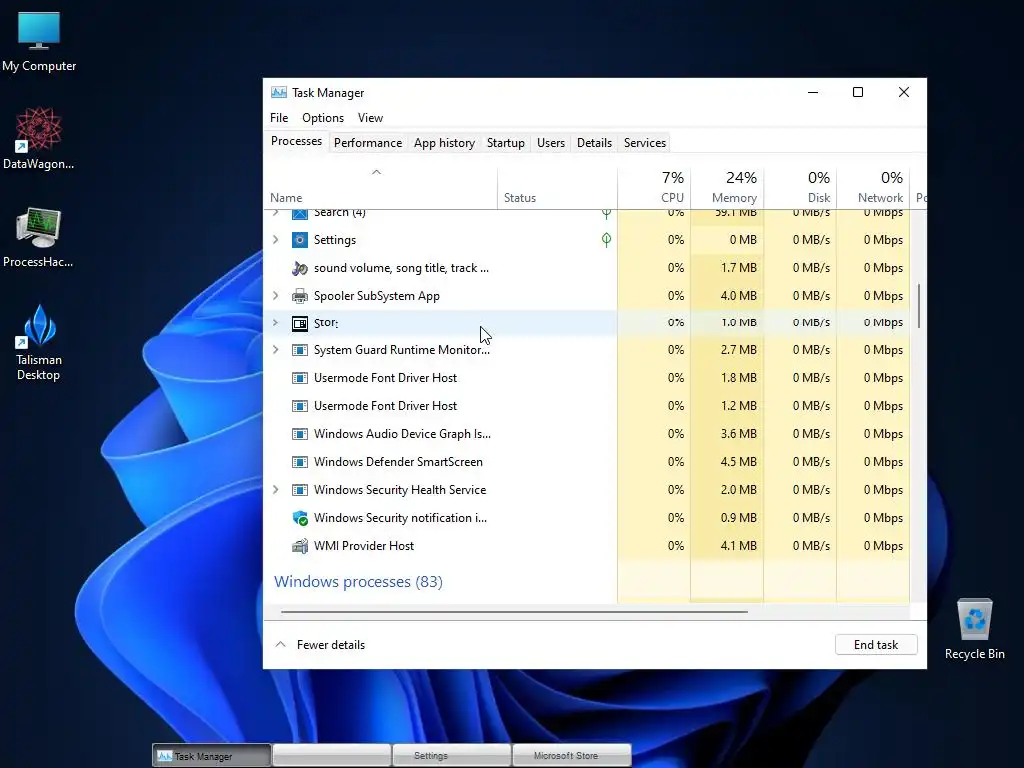
Task: Switch to the Performance tab
Action: tap(368, 143)
